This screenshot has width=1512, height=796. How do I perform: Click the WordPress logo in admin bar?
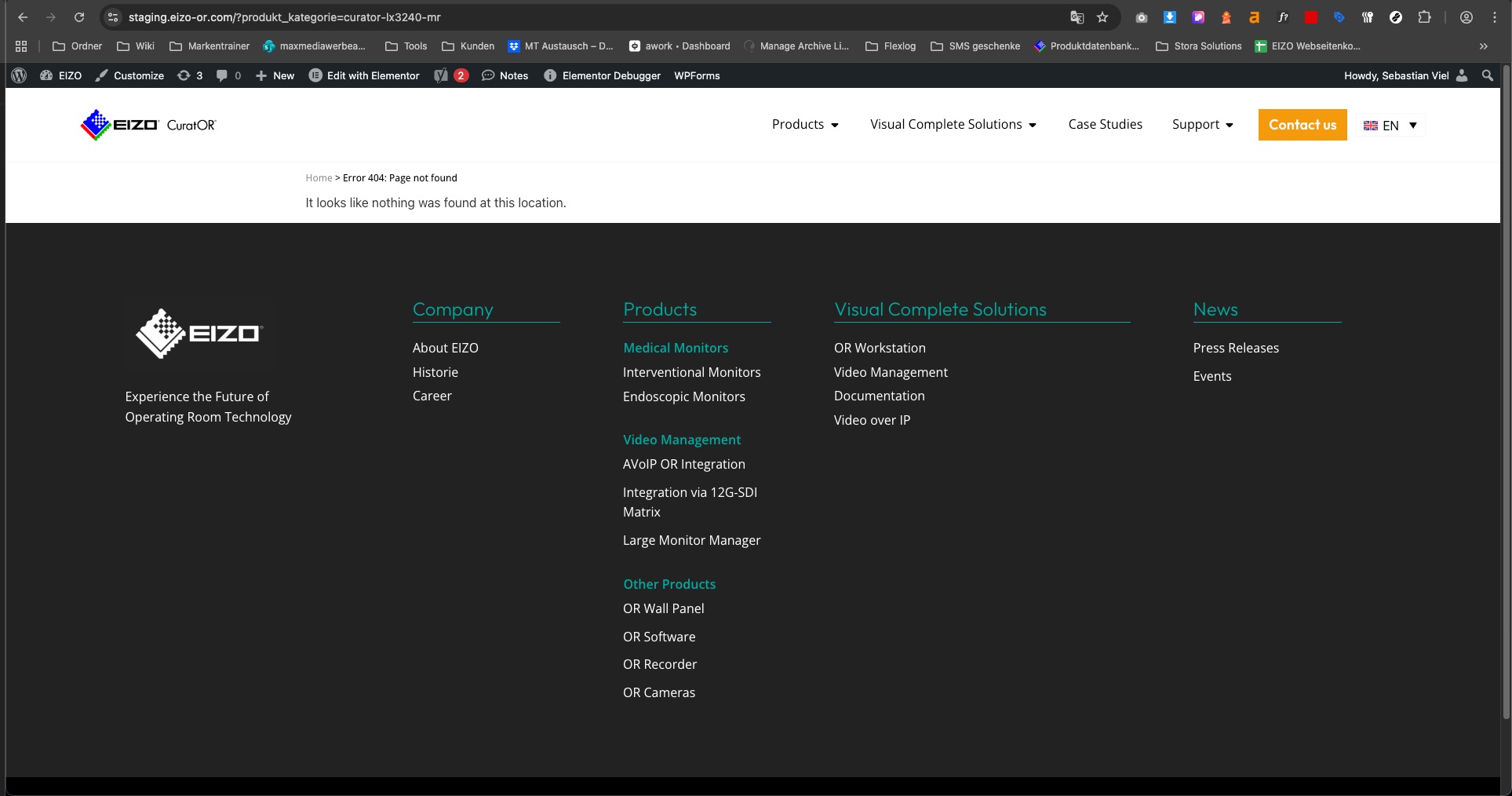pos(20,75)
